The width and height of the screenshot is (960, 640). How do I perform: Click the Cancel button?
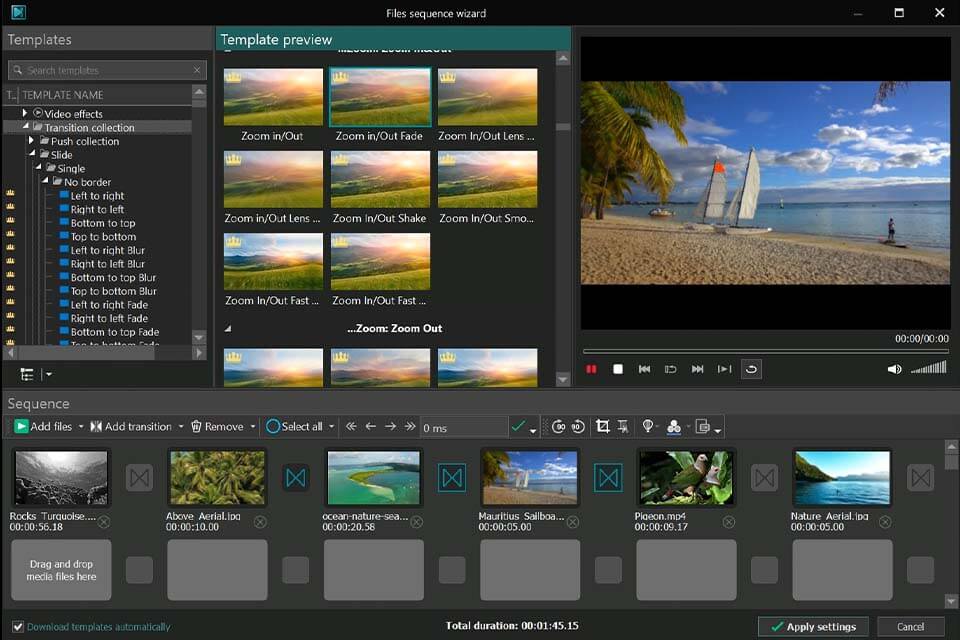[910, 627]
